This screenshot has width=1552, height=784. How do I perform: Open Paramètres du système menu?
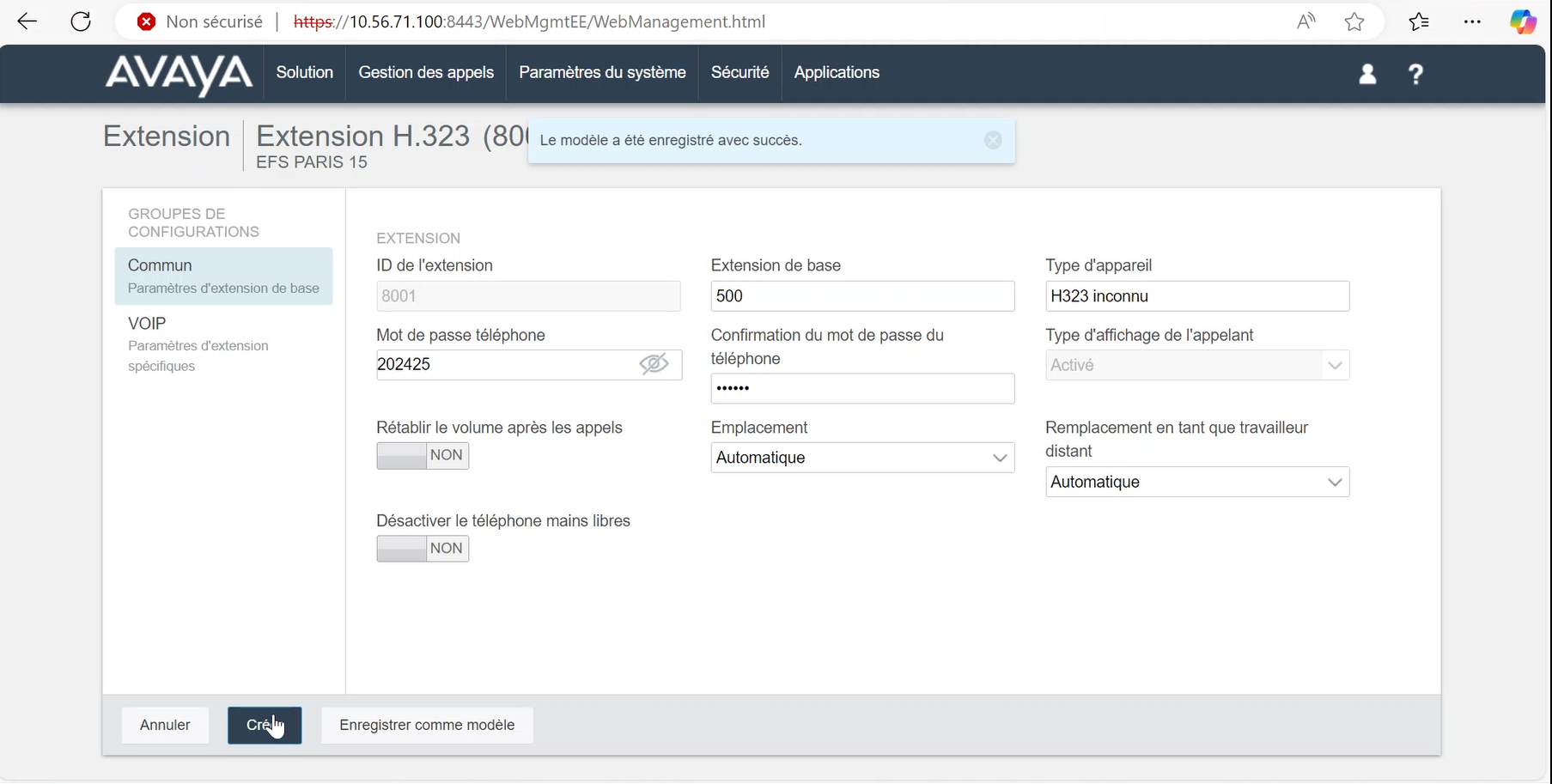point(602,73)
